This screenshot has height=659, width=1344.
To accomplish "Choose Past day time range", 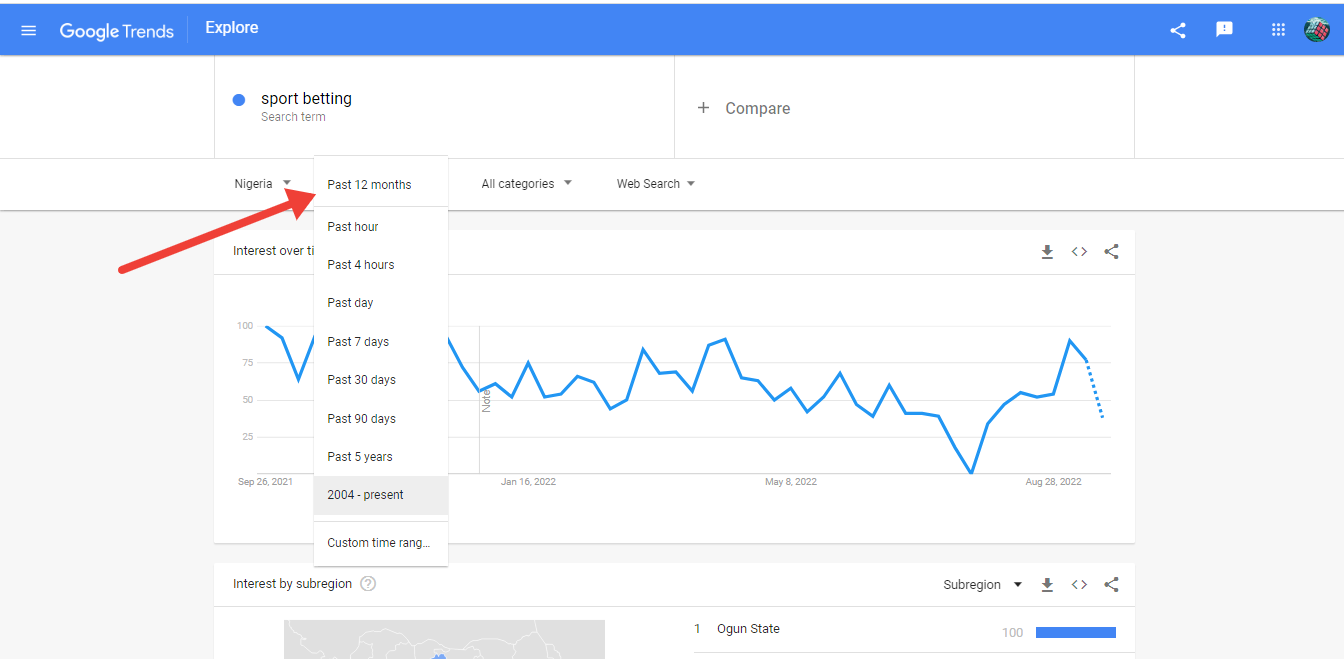I will pos(381,303).
